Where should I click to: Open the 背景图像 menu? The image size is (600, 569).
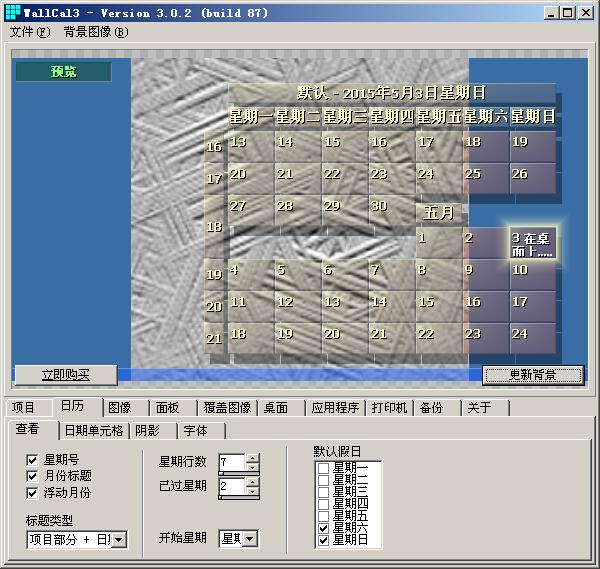pos(95,31)
